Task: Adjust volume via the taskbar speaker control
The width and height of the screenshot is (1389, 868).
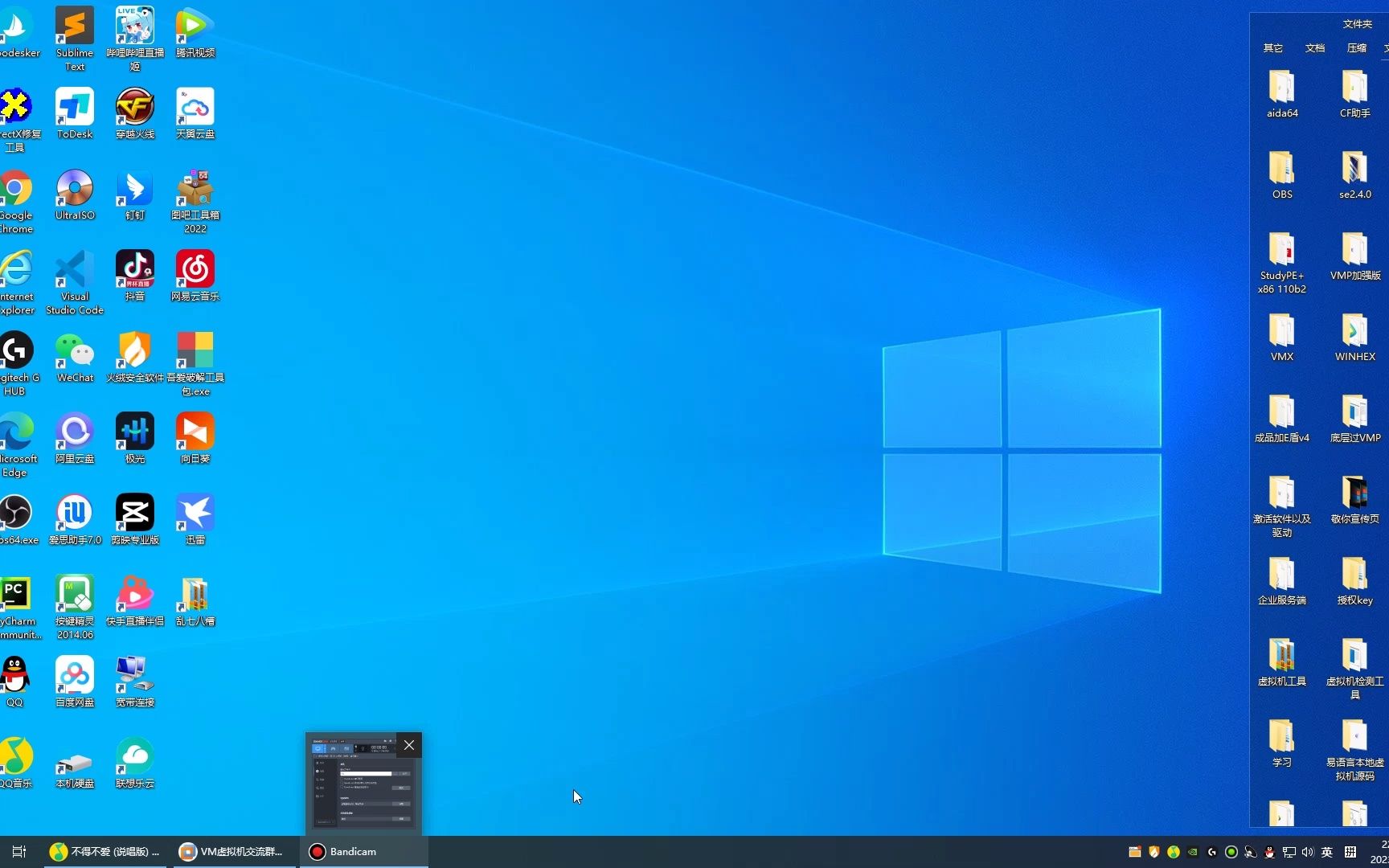Action: pos(1308,852)
